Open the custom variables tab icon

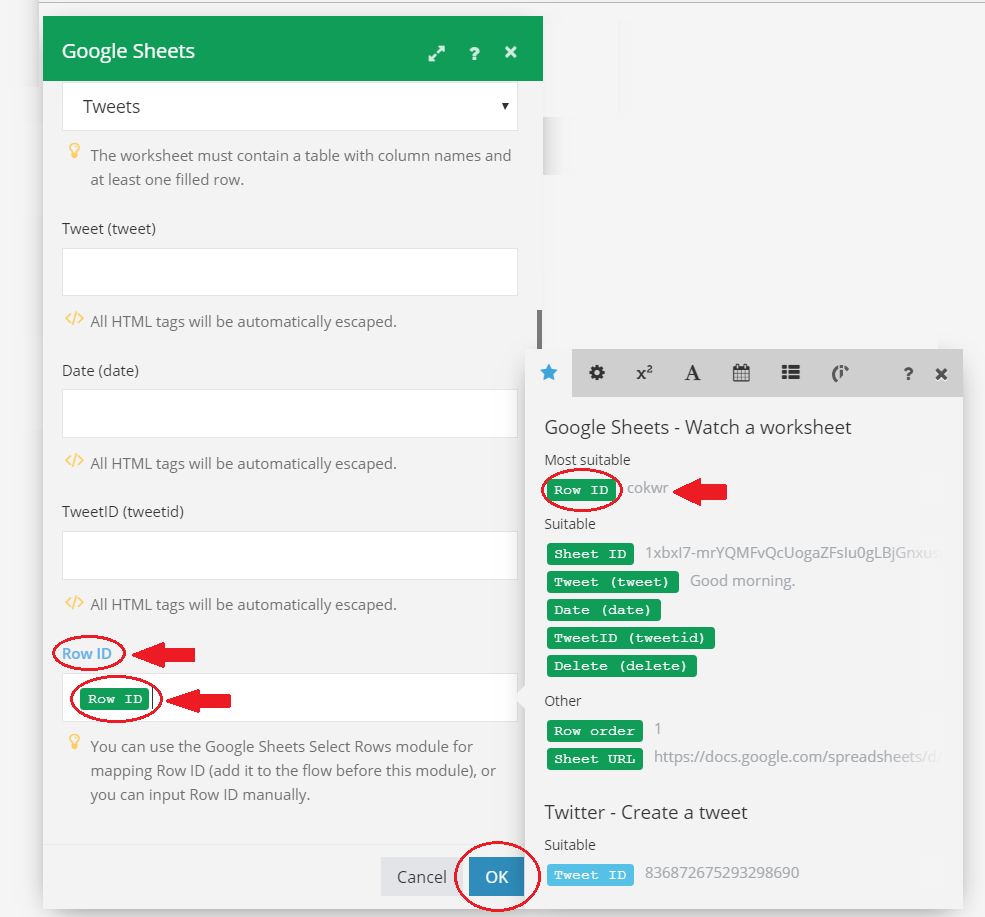pos(840,373)
